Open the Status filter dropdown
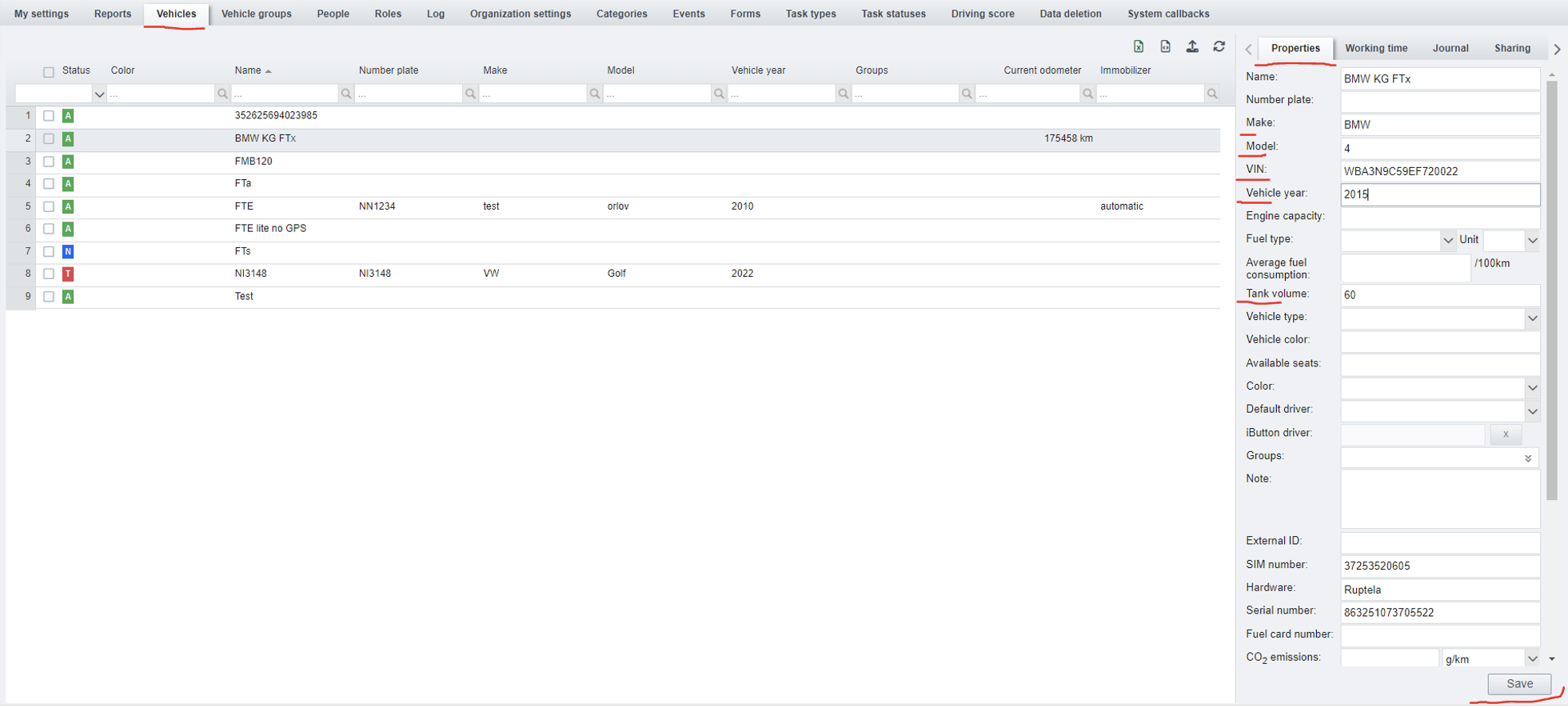 coord(99,94)
